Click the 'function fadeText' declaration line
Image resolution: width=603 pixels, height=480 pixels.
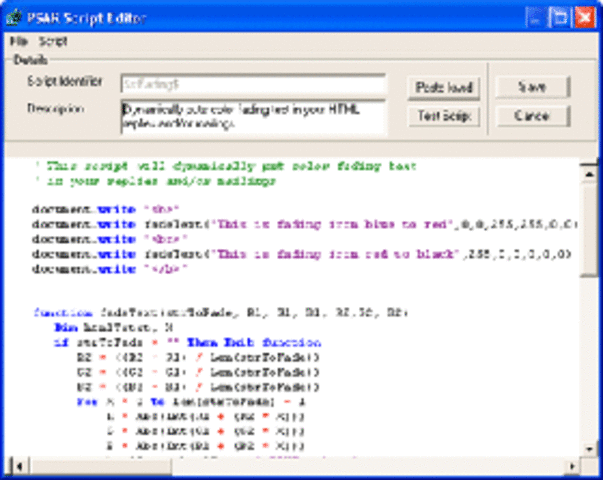221,312
